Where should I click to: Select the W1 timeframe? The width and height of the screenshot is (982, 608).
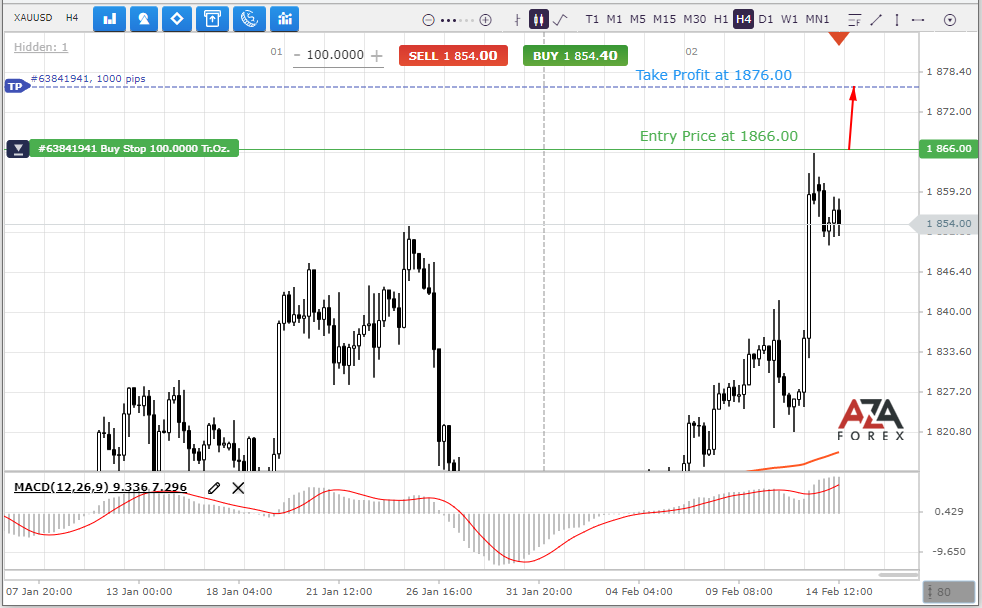[789, 19]
